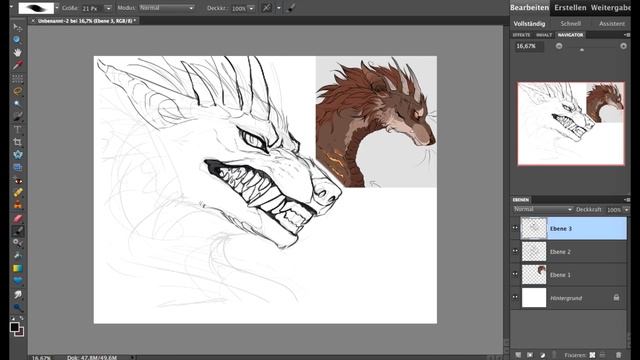
Task: Select the Cookie Cutter star tool
Action: pos(17,154)
